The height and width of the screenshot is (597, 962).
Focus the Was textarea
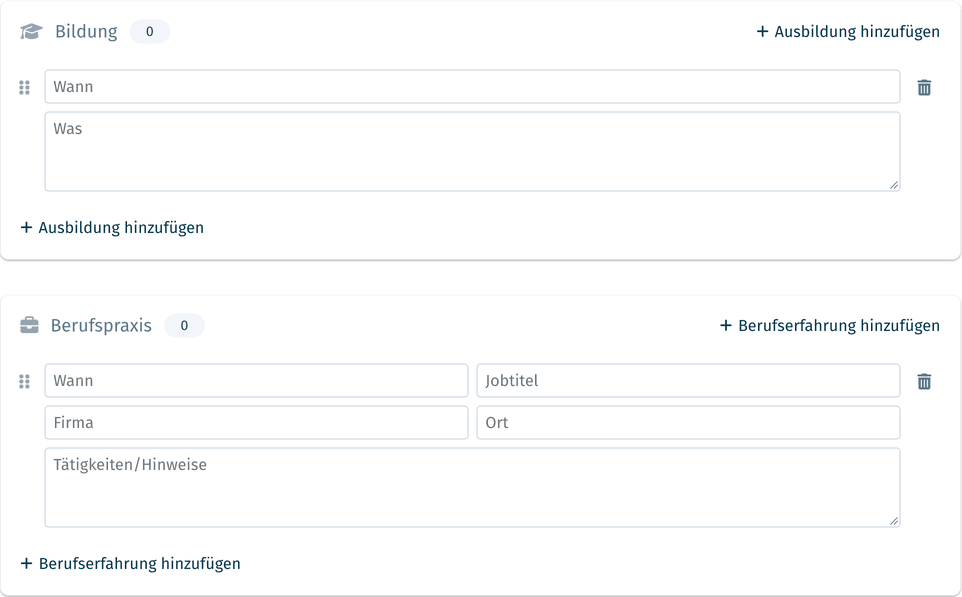point(472,152)
